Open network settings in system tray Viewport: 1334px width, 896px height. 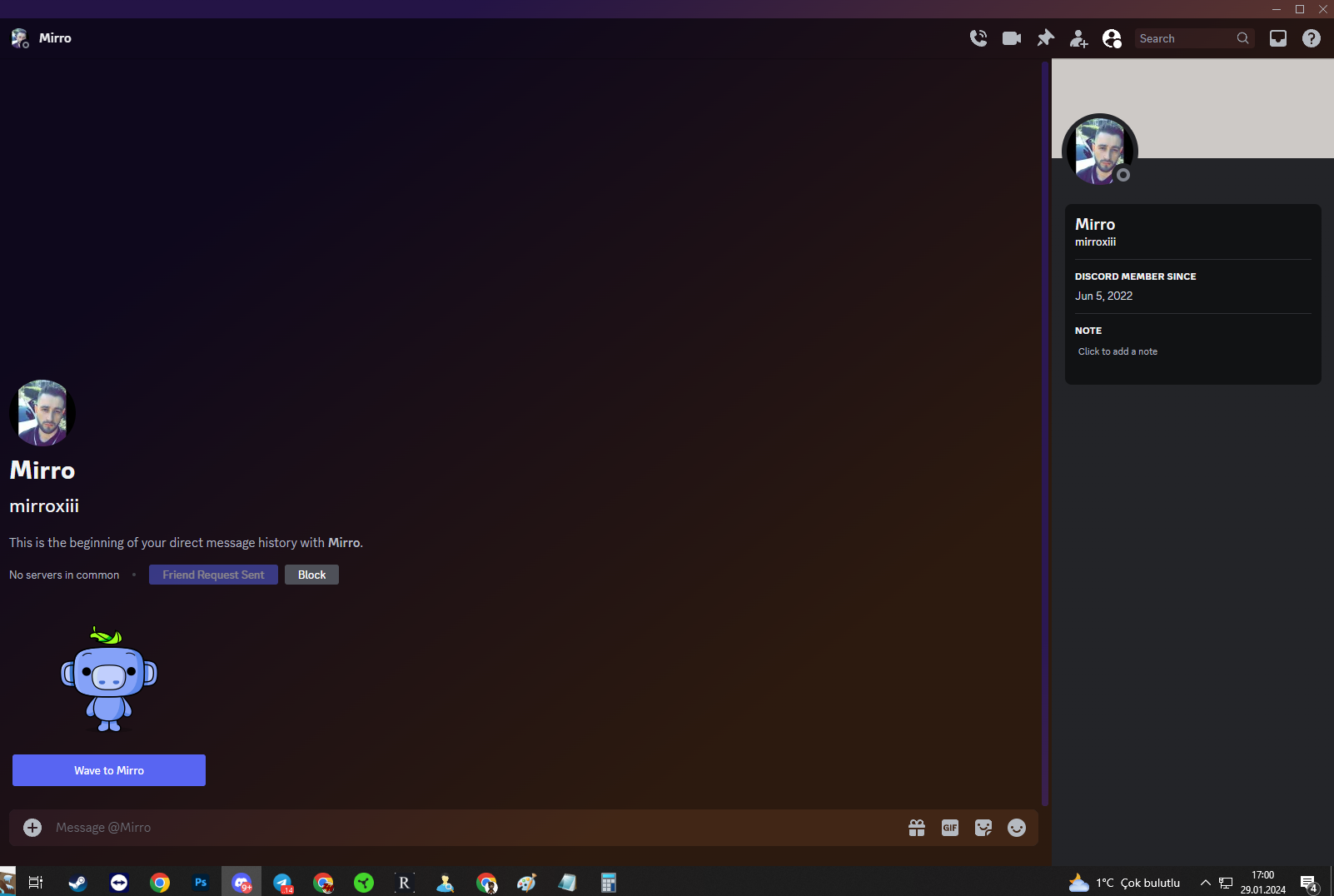1226,883
